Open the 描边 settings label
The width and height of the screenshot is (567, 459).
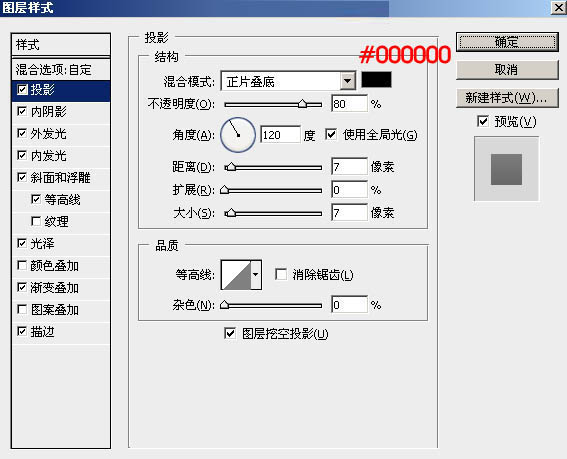pos(42,332)
